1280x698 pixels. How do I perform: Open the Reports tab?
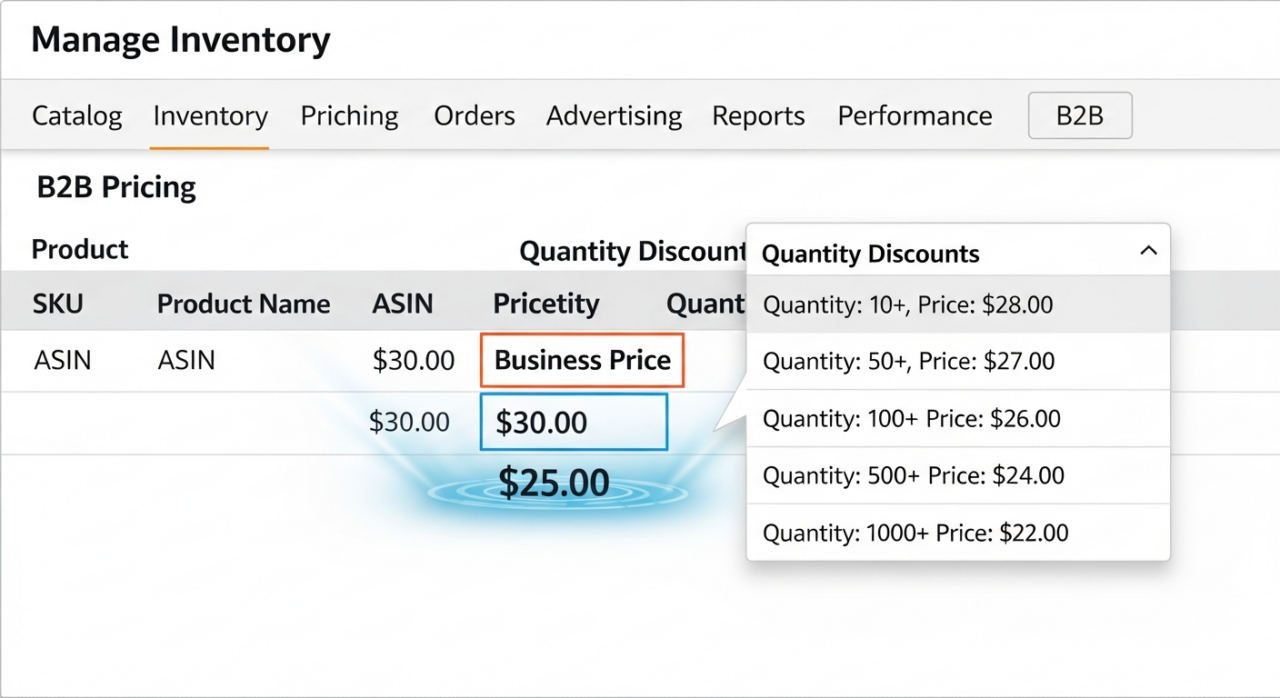coord(758,116)
